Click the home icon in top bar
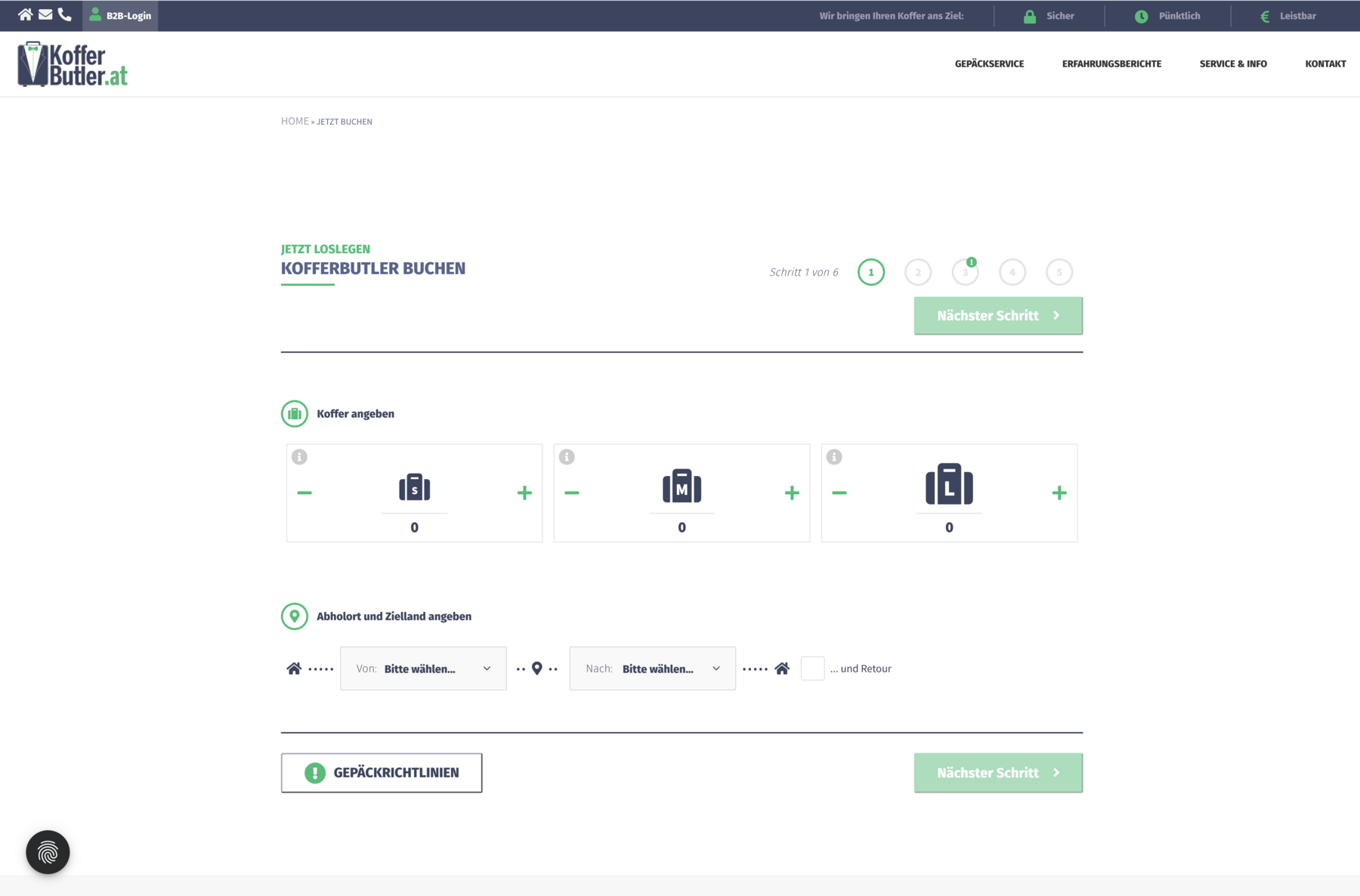The width and height of the screenshot is (1360, 896). [x=25, y=15]
